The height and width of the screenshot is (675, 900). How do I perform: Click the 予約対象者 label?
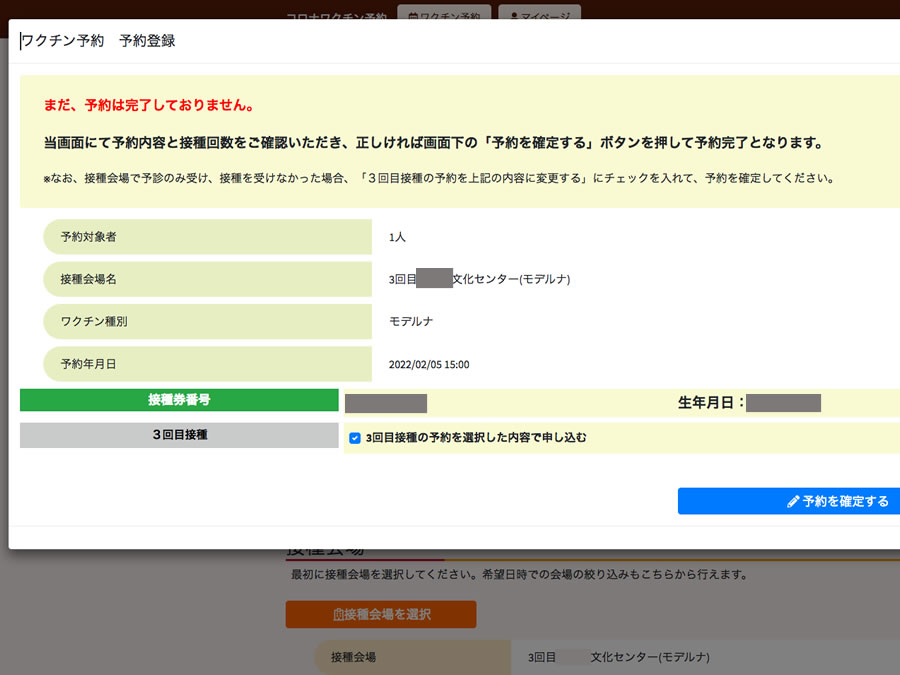tap(88, 237)
